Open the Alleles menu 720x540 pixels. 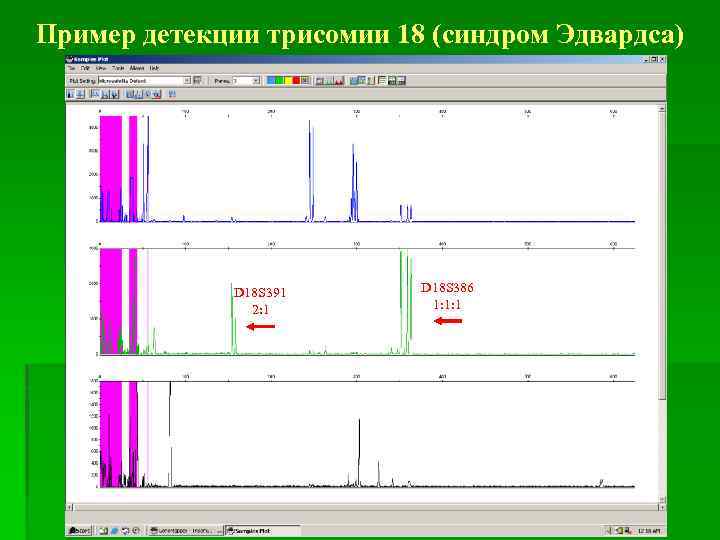click(137, 68)
